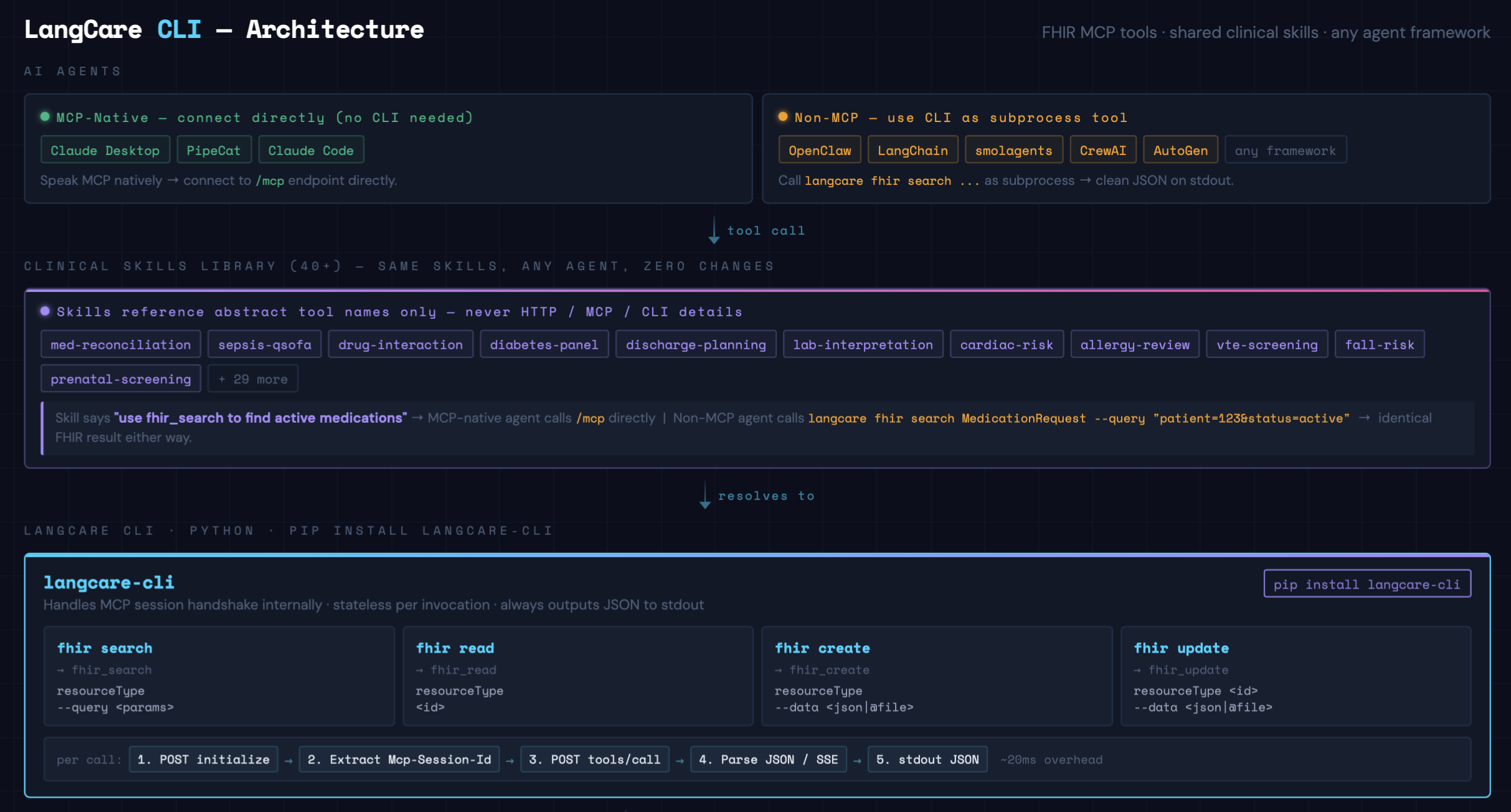Select the med-reconciliation skill tag
Screen dimensions: 1511x812
pyautogui.click(x=121, y=344)
